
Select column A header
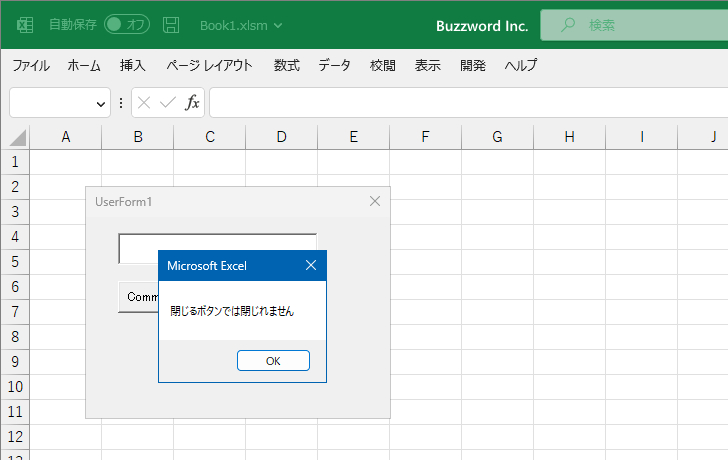(x=65, y=137)
